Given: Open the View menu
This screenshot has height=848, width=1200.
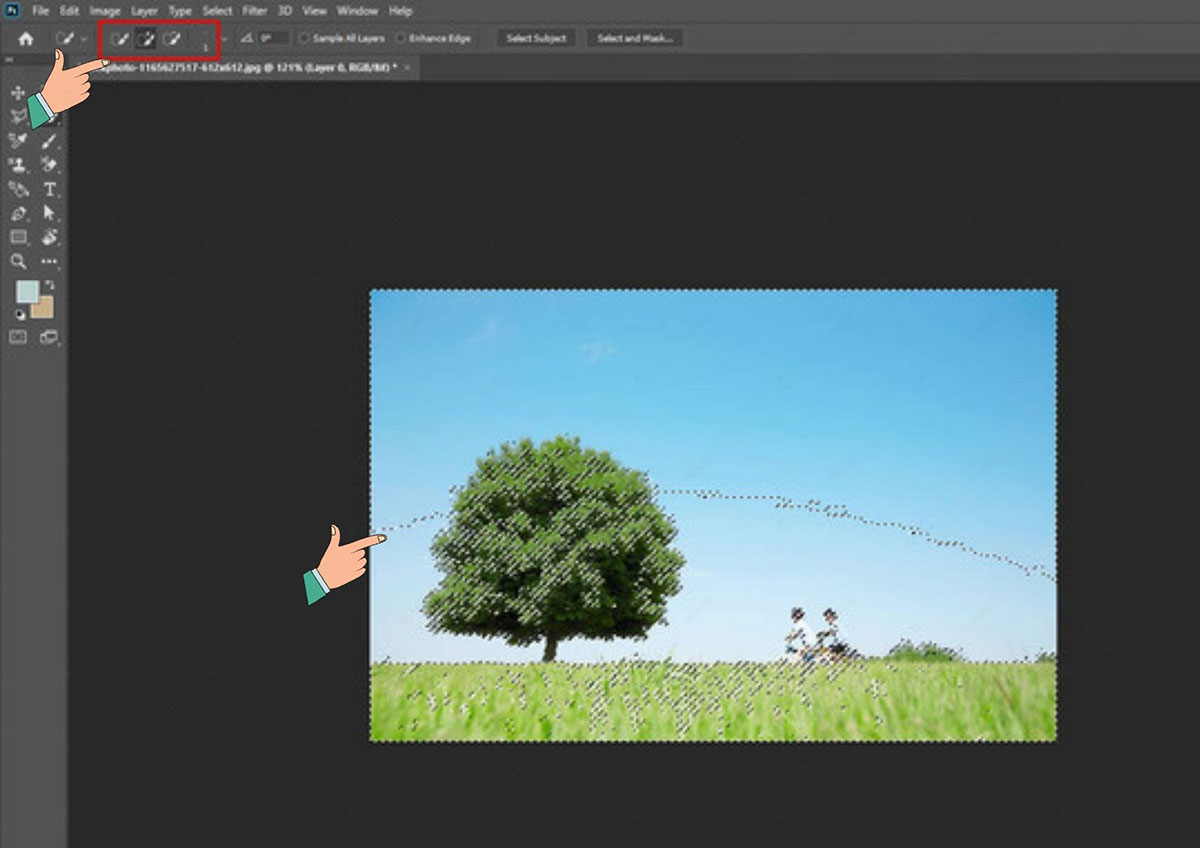Looking at the screenshot, I should (x=315, y=11).
